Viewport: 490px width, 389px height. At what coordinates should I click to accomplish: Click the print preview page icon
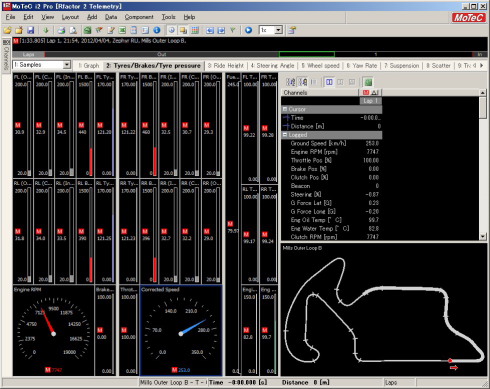click(x=73, y=30)
